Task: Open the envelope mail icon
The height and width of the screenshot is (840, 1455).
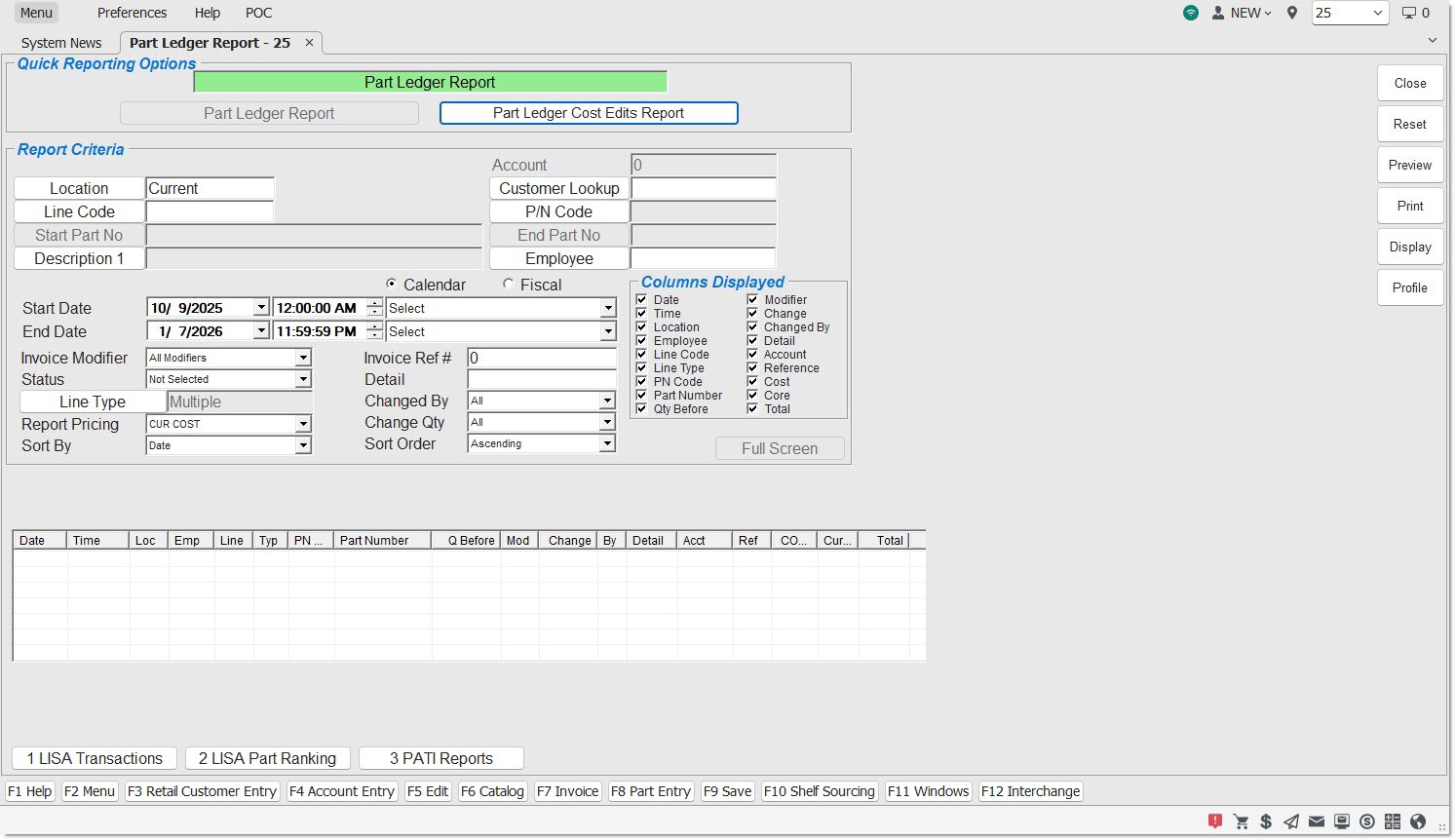Action: tap(1317, 821)
